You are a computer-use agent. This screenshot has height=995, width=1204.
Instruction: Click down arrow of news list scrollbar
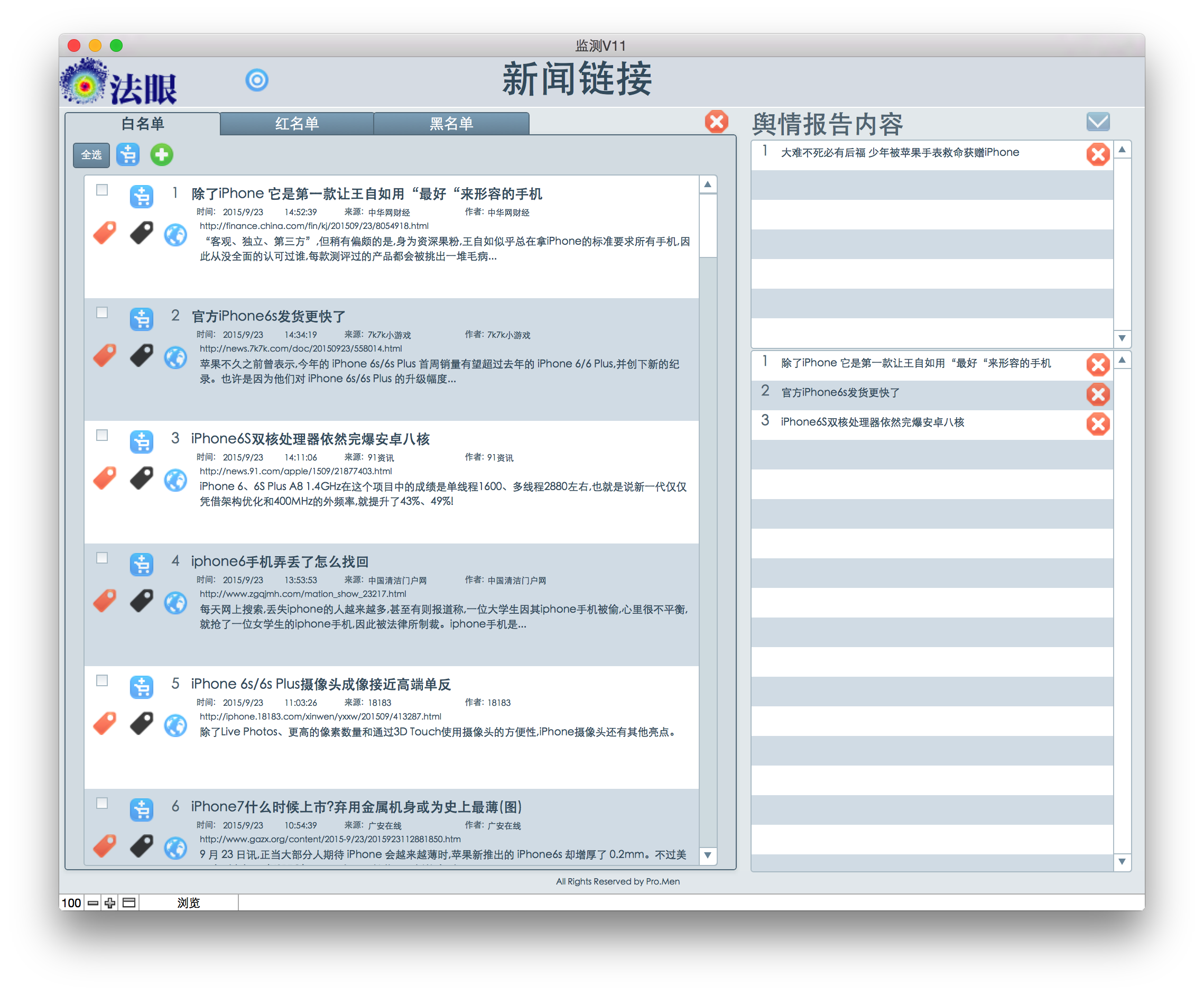click(708, 855)
